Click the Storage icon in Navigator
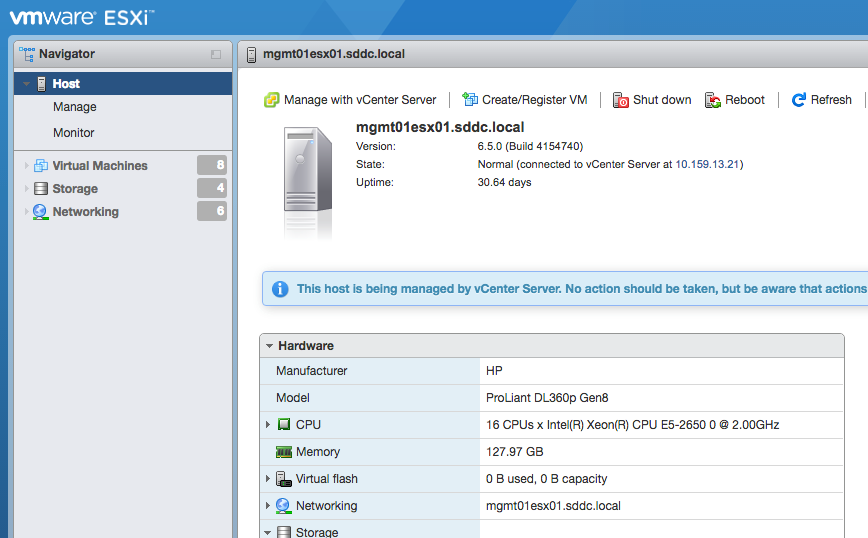Image resolution: width=868 pixels, height=538 pixels. pyautogui.click(x=41, y=189)
